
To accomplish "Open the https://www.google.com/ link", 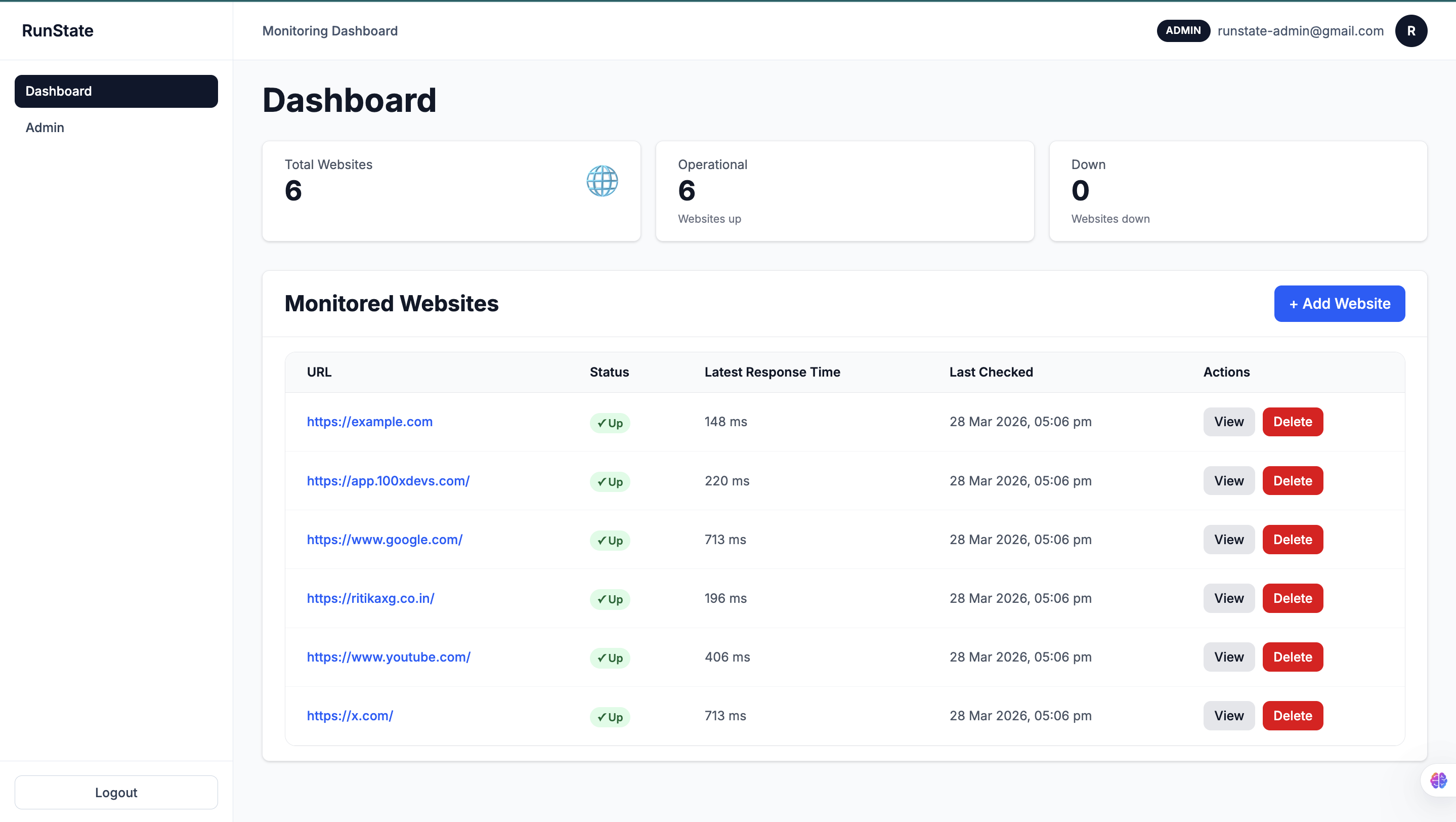I will pyautogui.click(x=384, y=540).
